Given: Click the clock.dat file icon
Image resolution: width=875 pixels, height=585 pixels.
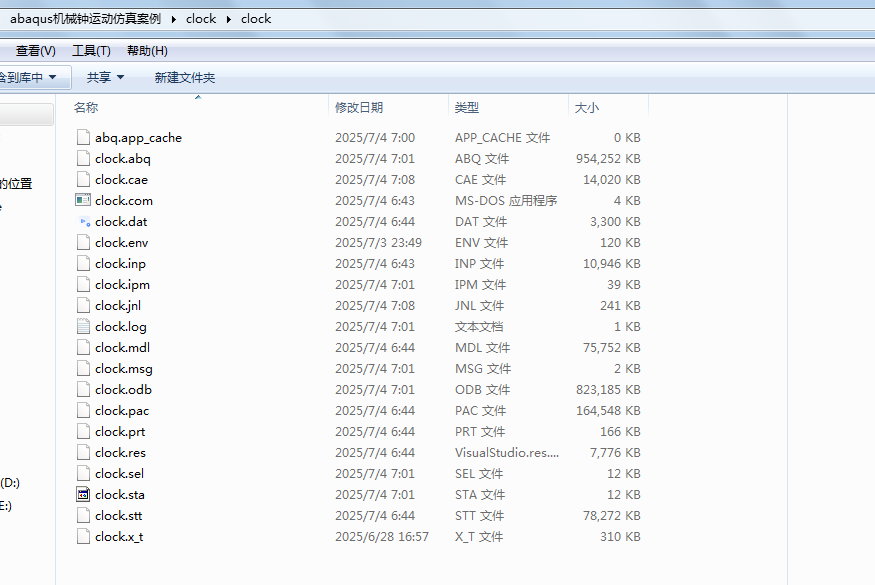Looking at the screenshot, I should click(83, 222).
